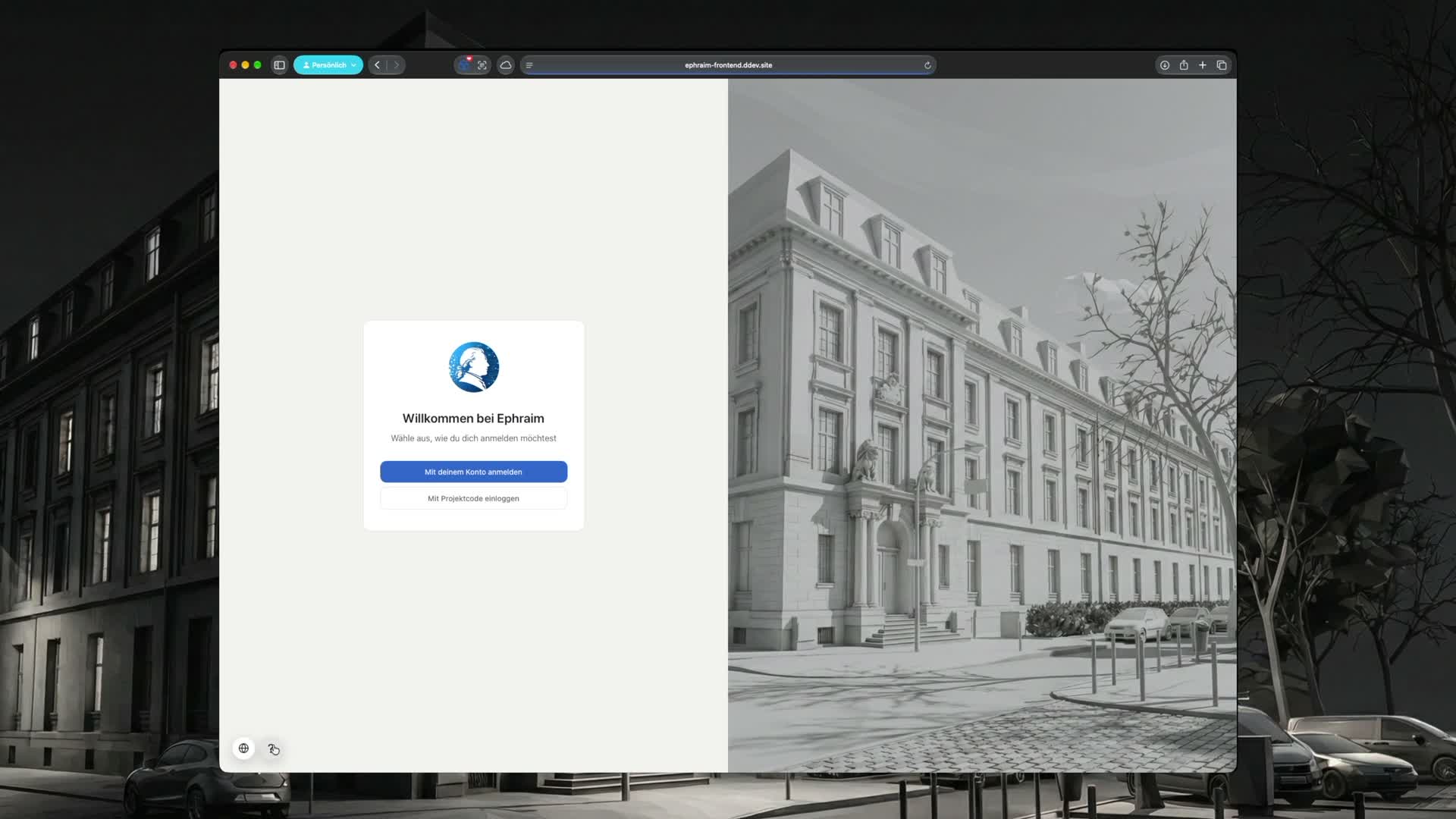The width and height of the screenshot is (1456, 819).
Task: Click the yellow minimize window button
Action: pos(245,65)
